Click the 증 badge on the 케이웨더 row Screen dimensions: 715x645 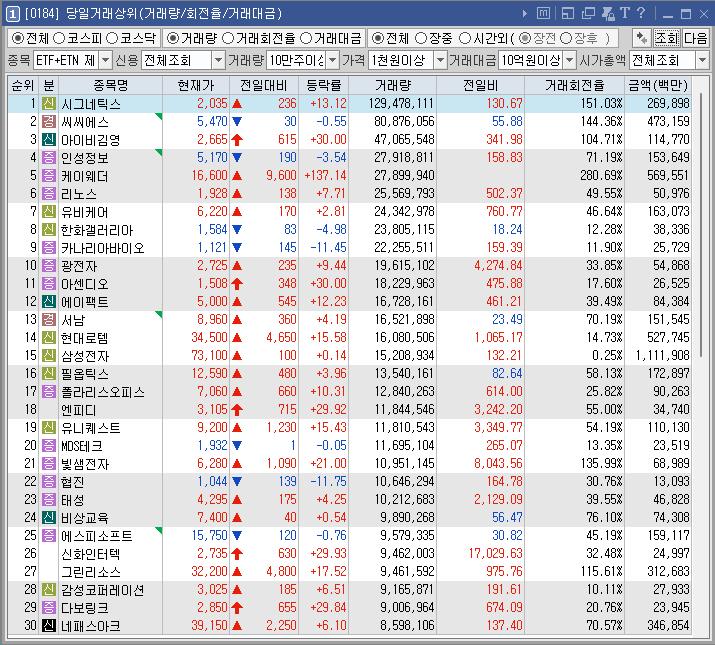point(49,176)
